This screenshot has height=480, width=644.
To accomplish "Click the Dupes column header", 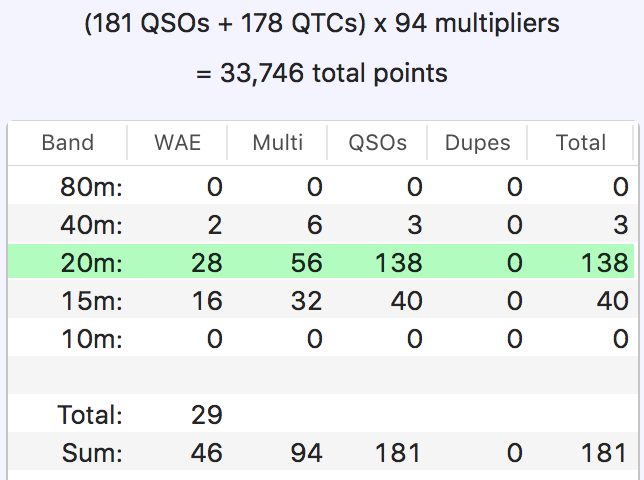I will [477, 143].
